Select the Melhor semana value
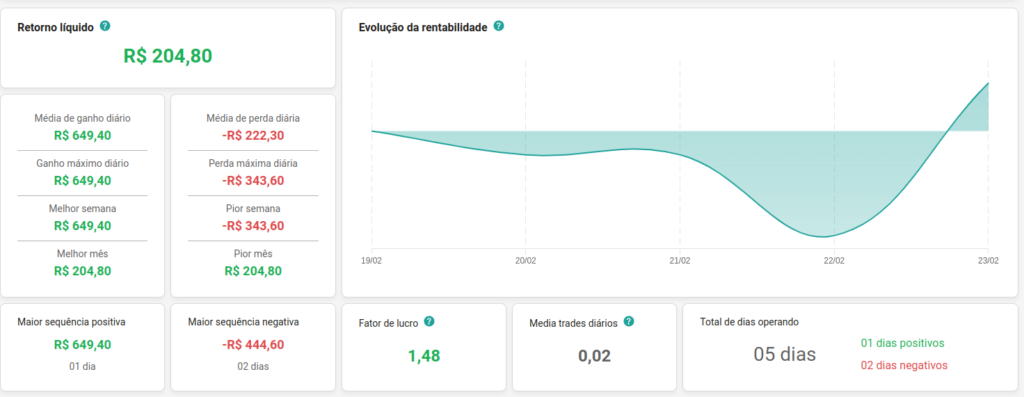Image resolution: width=1024 pixels, height=397 pixels. (x=82, y=226)
